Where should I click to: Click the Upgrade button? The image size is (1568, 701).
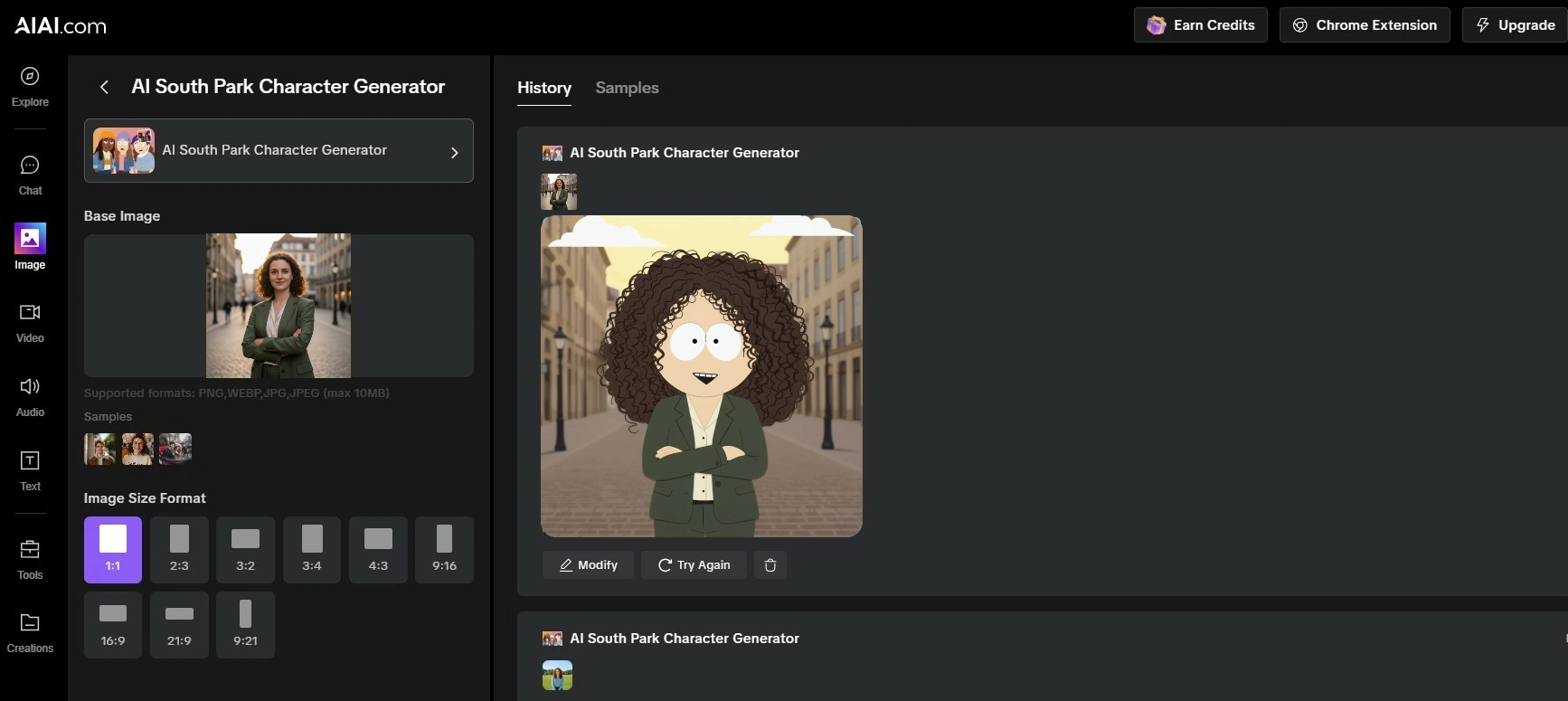(x=1515, y=25)
